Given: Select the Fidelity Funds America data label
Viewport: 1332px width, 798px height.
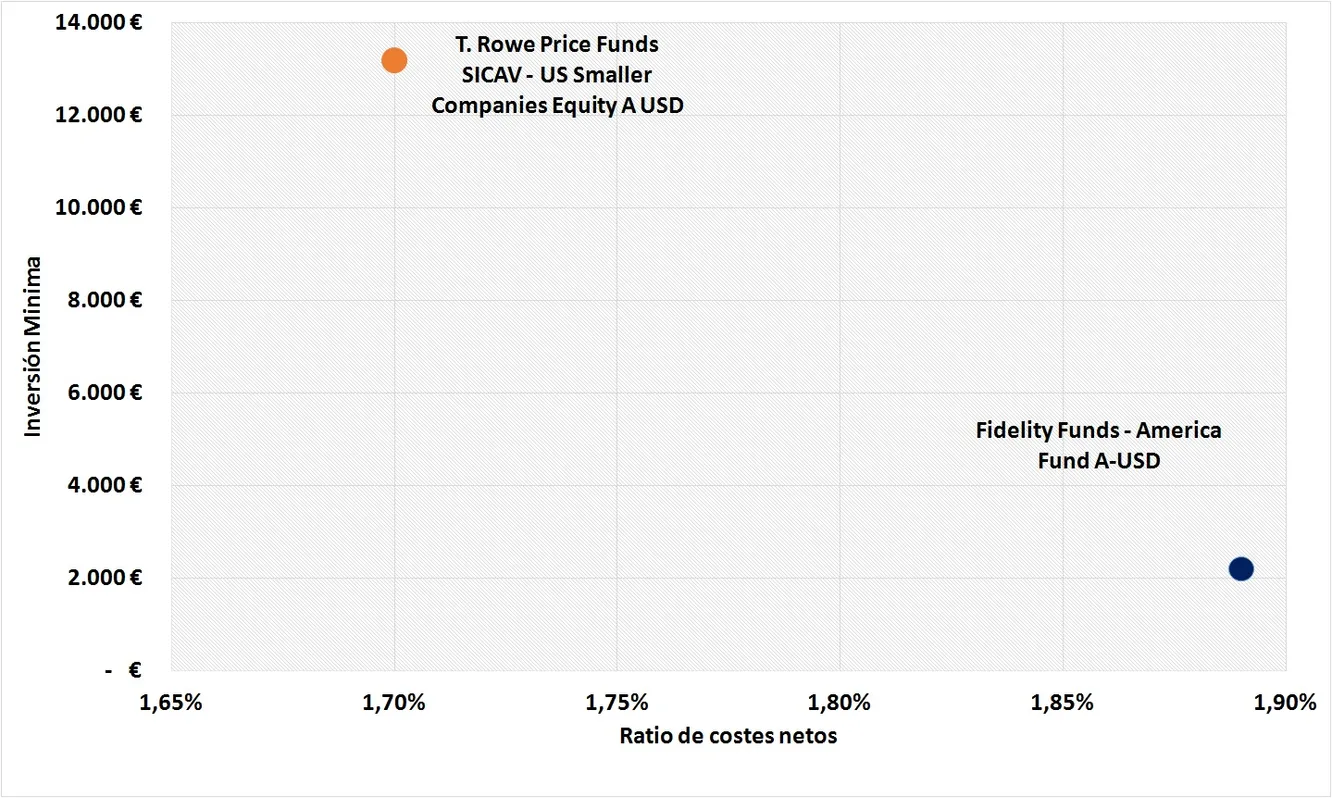Looking at the screenshot, I should pyautogui.click(x=1098, y=446).
